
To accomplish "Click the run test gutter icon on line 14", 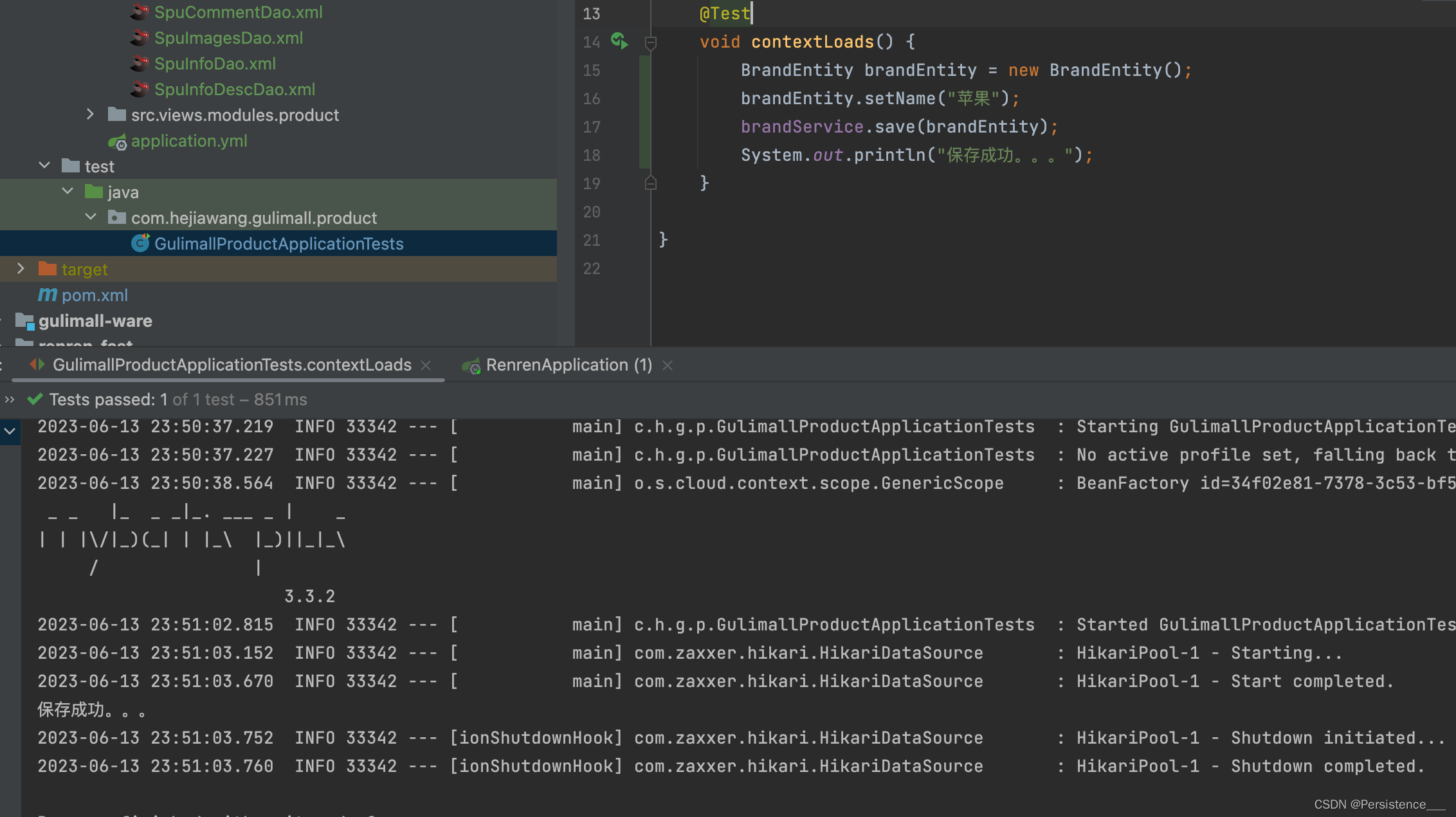I will (x=619, y=41).
